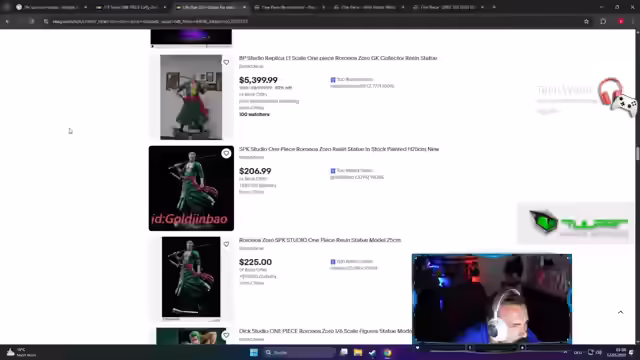This screenshot has width=640, height=360.
Task: Add the $5,399.99 Zoro statue to watchlist
Action: click(x=226, y=62)
